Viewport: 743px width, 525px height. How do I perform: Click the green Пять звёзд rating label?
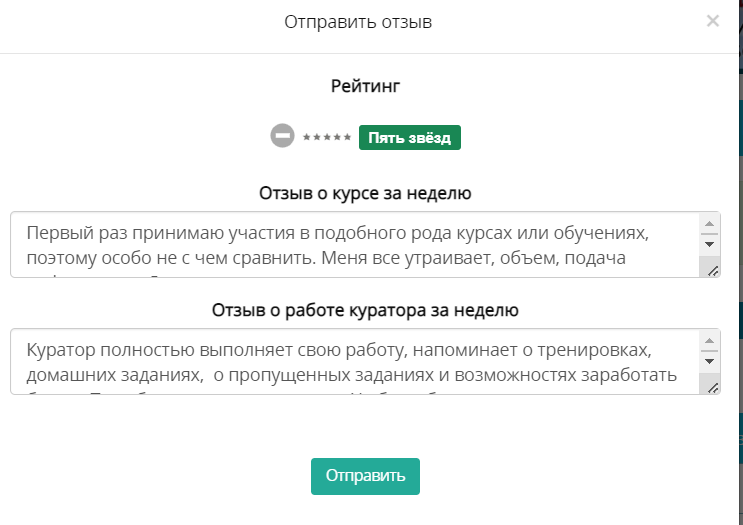[410, 137]
